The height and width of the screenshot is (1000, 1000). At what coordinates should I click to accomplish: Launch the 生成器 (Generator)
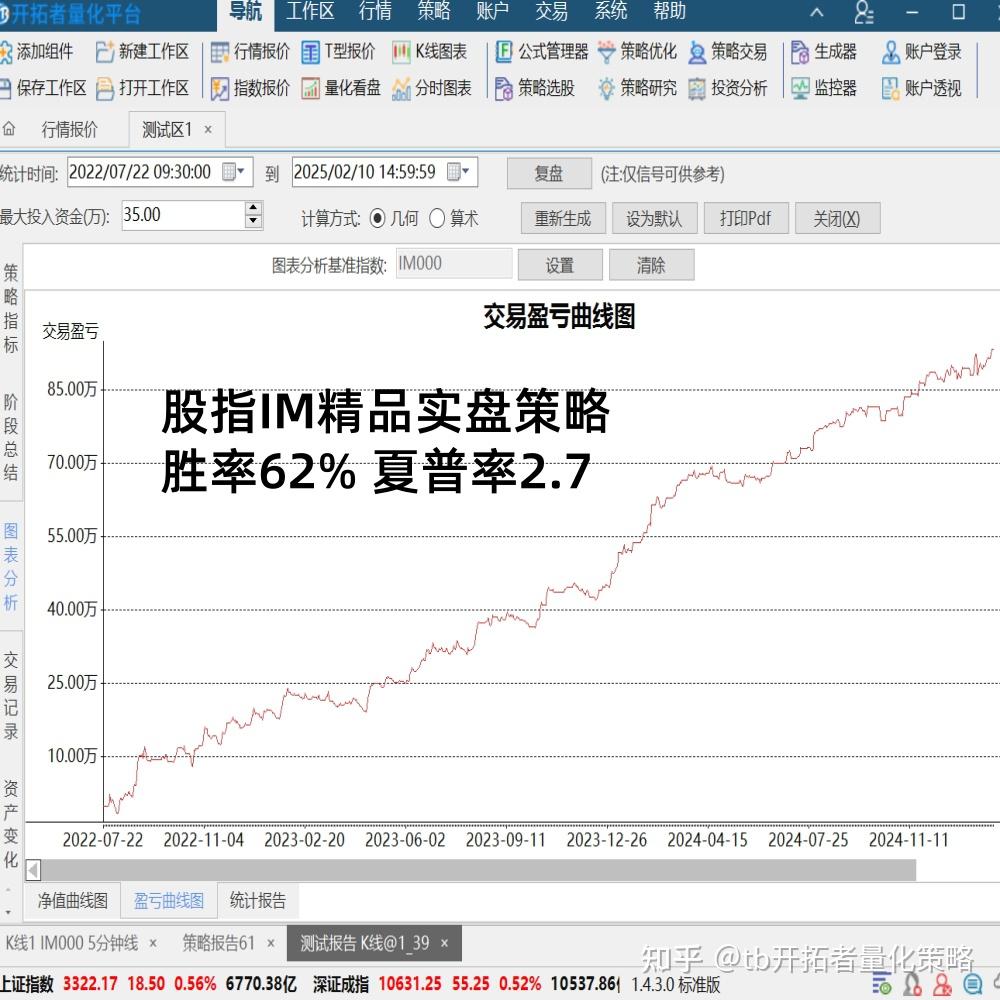[826, 52]
